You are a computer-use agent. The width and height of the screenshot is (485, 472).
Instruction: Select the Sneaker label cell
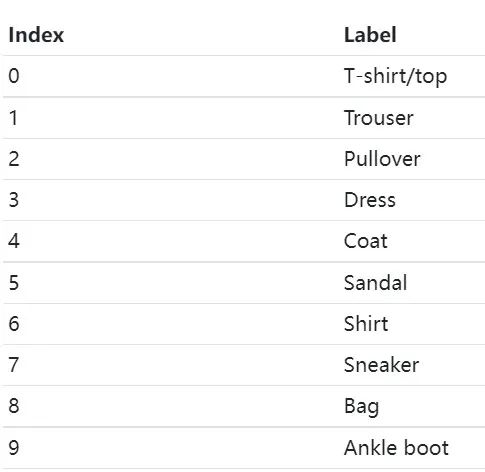coord(381,365)
